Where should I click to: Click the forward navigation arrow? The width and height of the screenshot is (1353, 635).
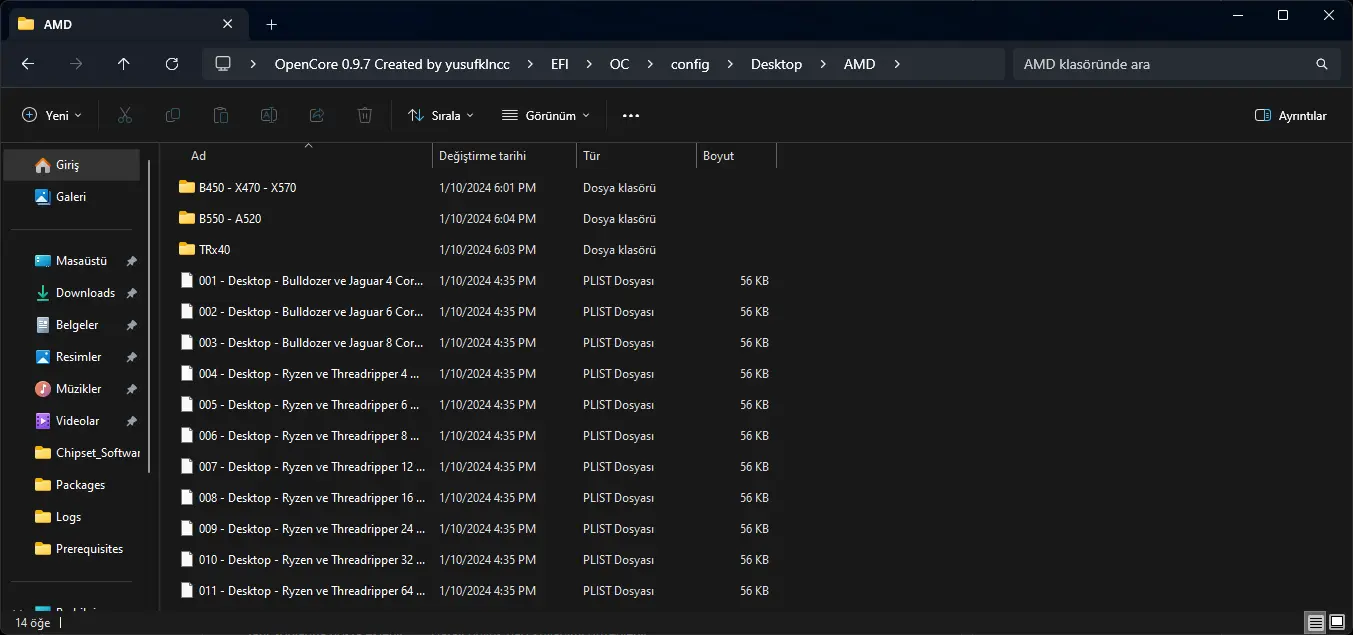point(76,64)
